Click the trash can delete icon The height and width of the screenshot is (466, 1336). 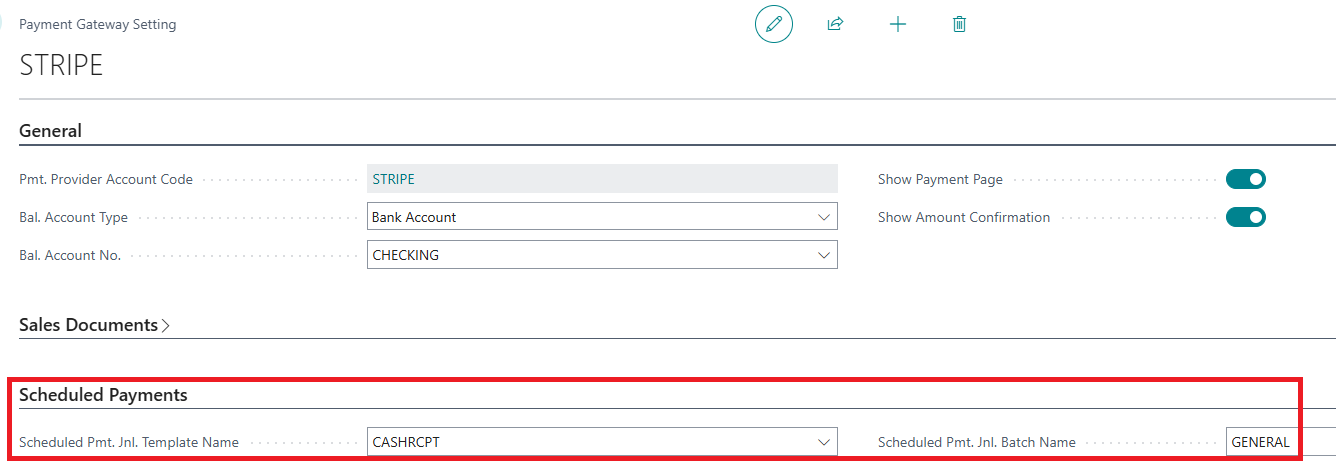(959, 24)
